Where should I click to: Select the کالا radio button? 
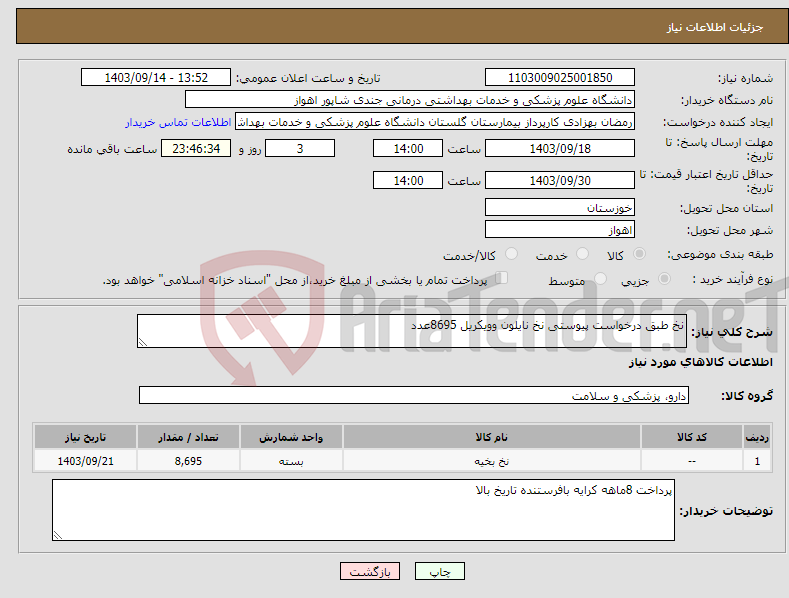click(640, 254)
